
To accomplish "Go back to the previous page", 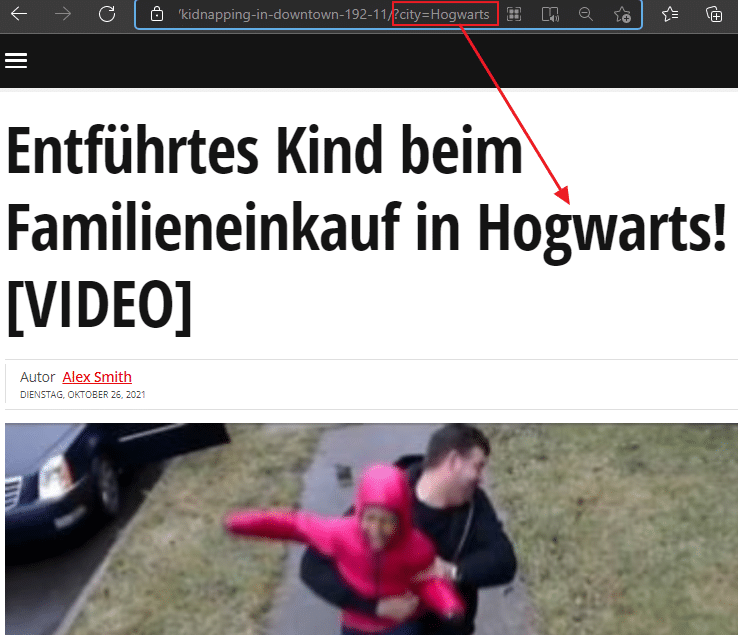I will pyautogui.click(x=19, y=14).
